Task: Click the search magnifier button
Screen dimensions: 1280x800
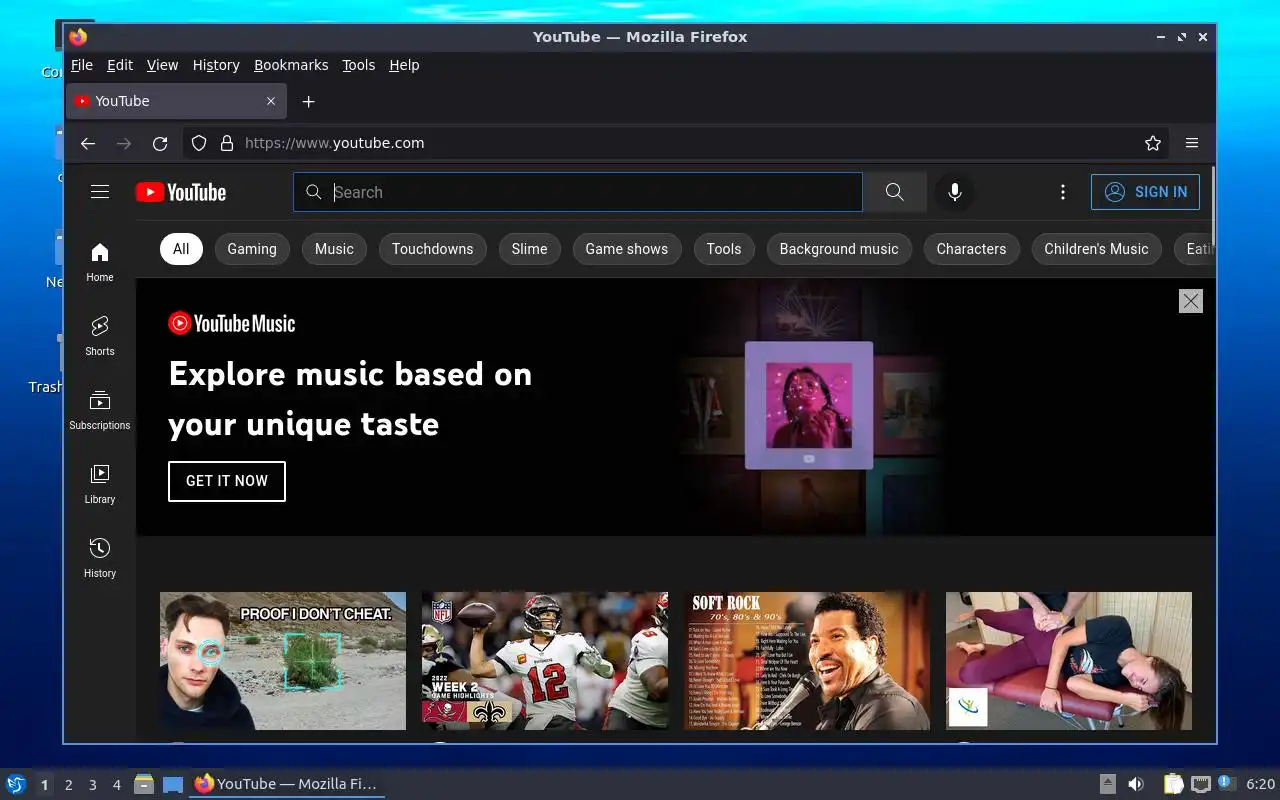Action: point(894,192)
